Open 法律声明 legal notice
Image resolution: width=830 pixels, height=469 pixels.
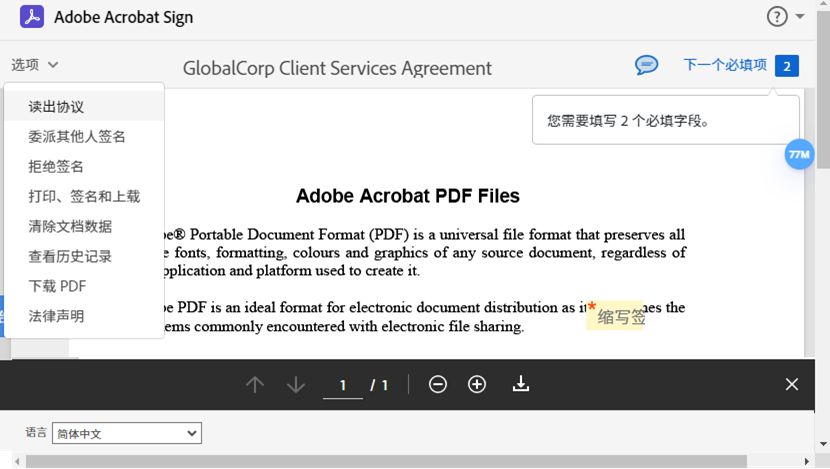pos(84,316)
